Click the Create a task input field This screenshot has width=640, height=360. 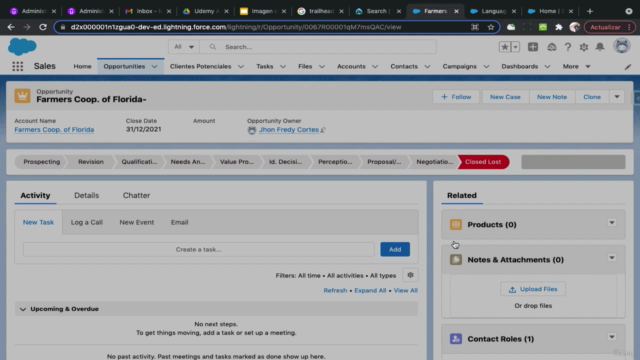[x=198, y=249]
